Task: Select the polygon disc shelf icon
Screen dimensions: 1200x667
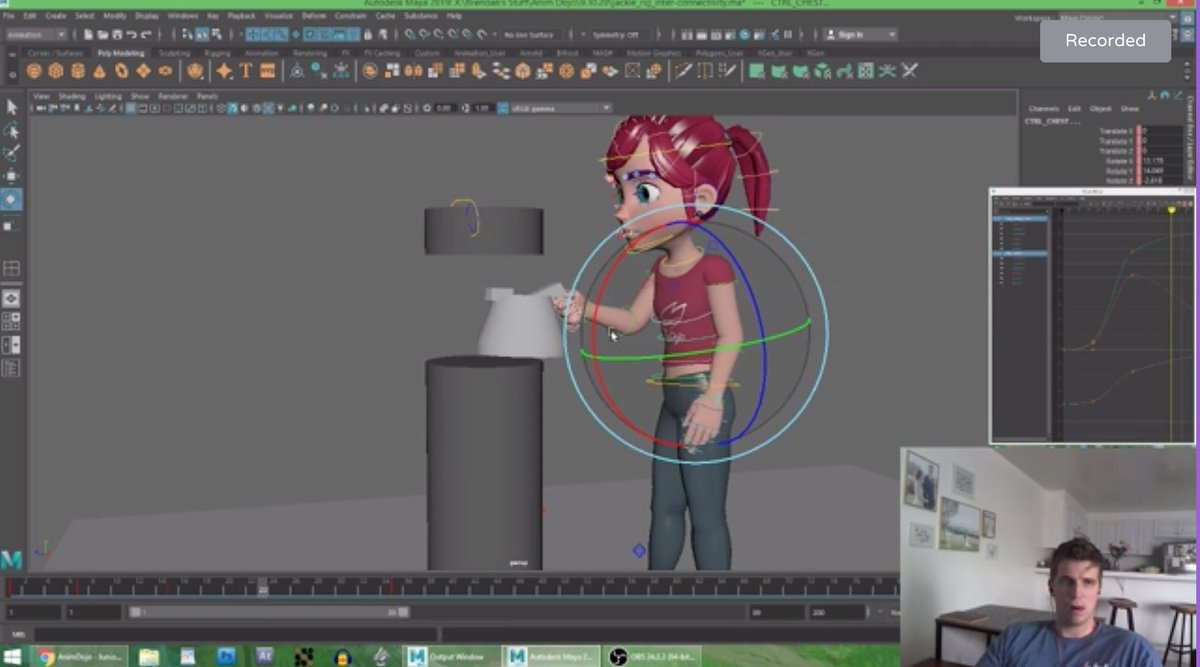Action: point(166,71)
